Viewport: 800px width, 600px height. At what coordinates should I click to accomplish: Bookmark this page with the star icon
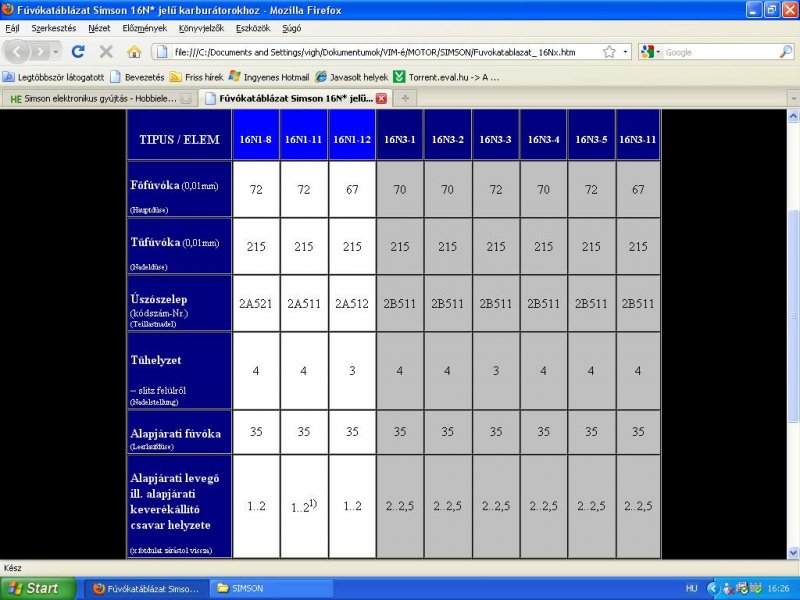609,52
